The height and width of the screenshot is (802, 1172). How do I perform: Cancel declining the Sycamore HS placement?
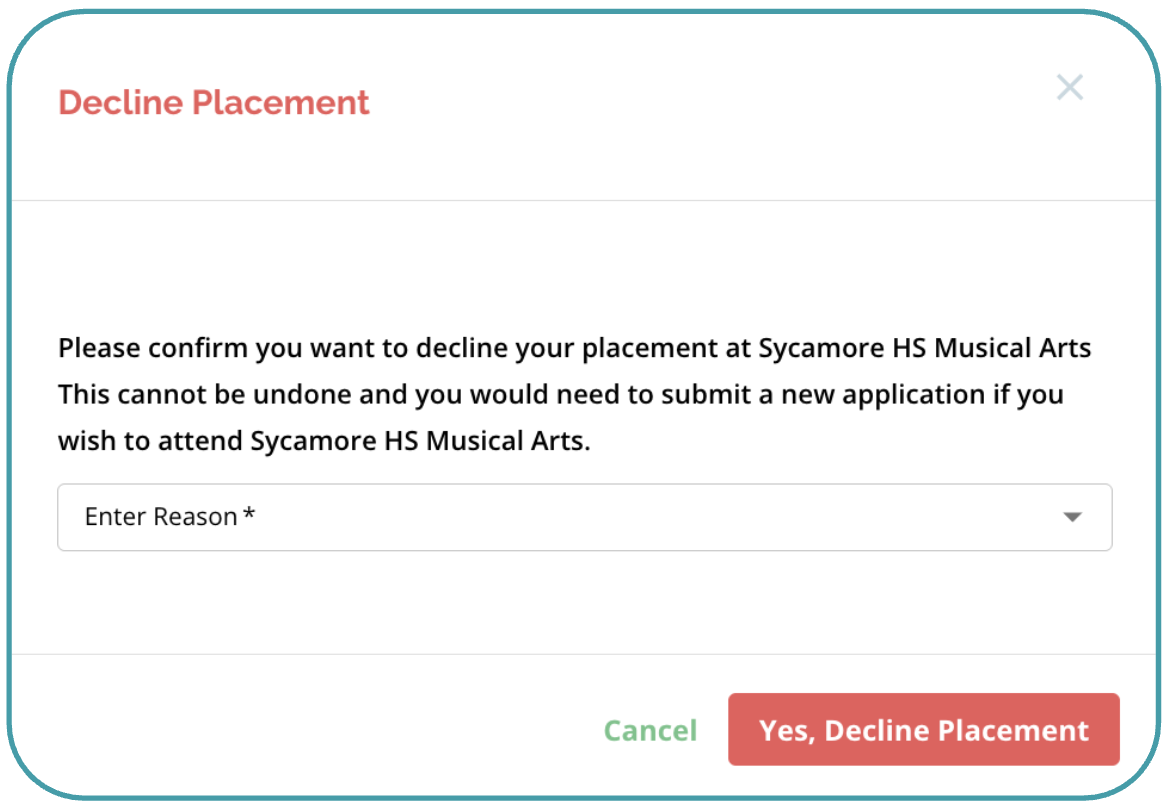(x=650, y=731)
